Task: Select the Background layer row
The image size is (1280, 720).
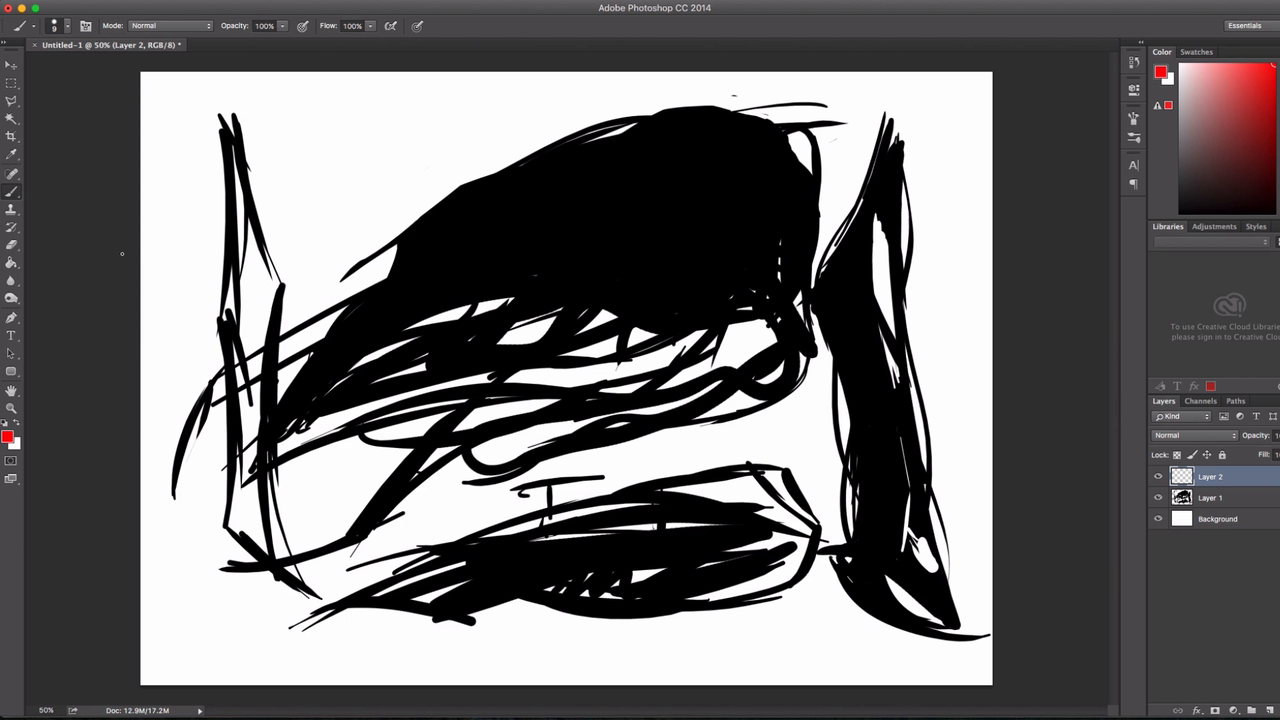Action: (x=1214, y=519)
